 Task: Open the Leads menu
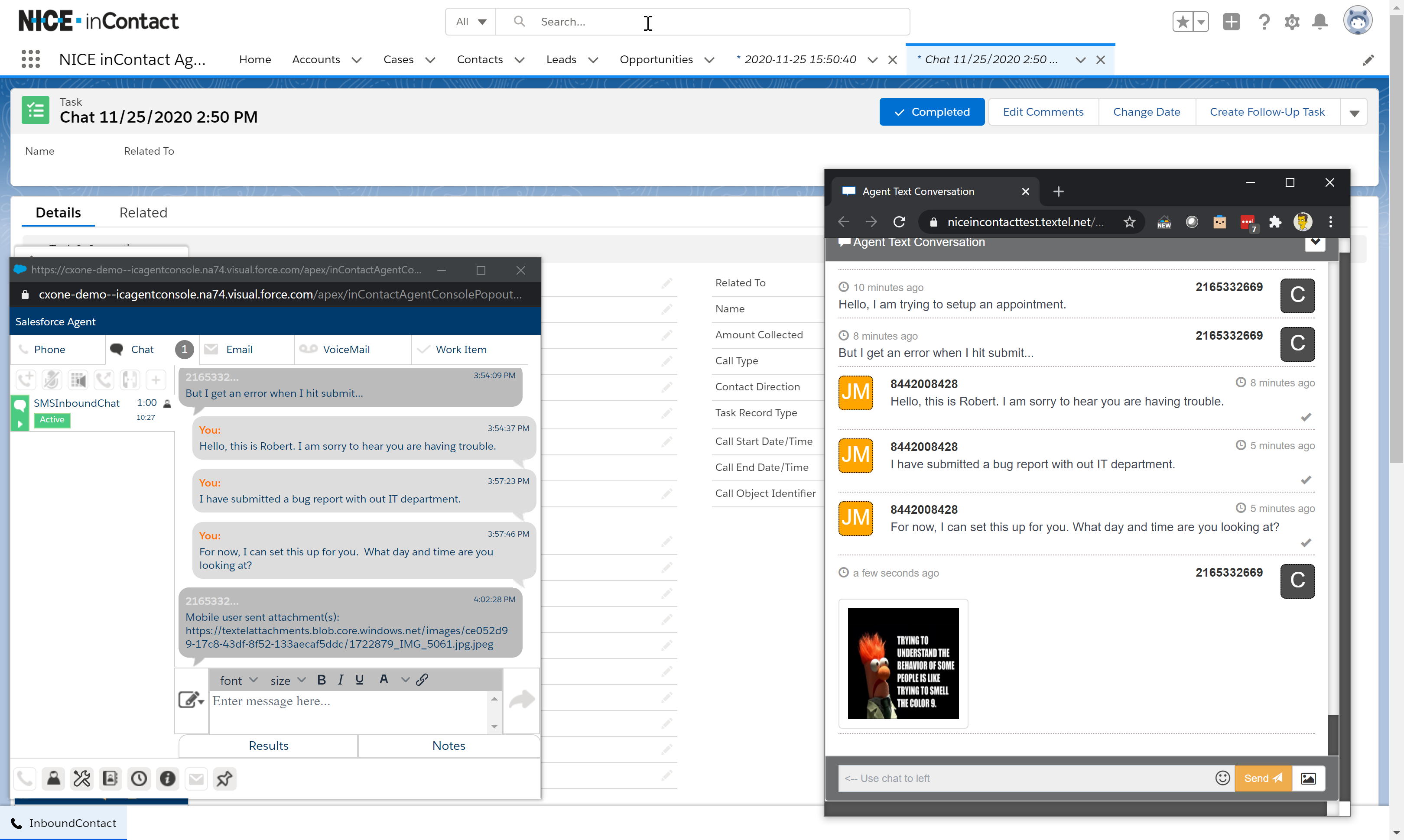[571, 59]
